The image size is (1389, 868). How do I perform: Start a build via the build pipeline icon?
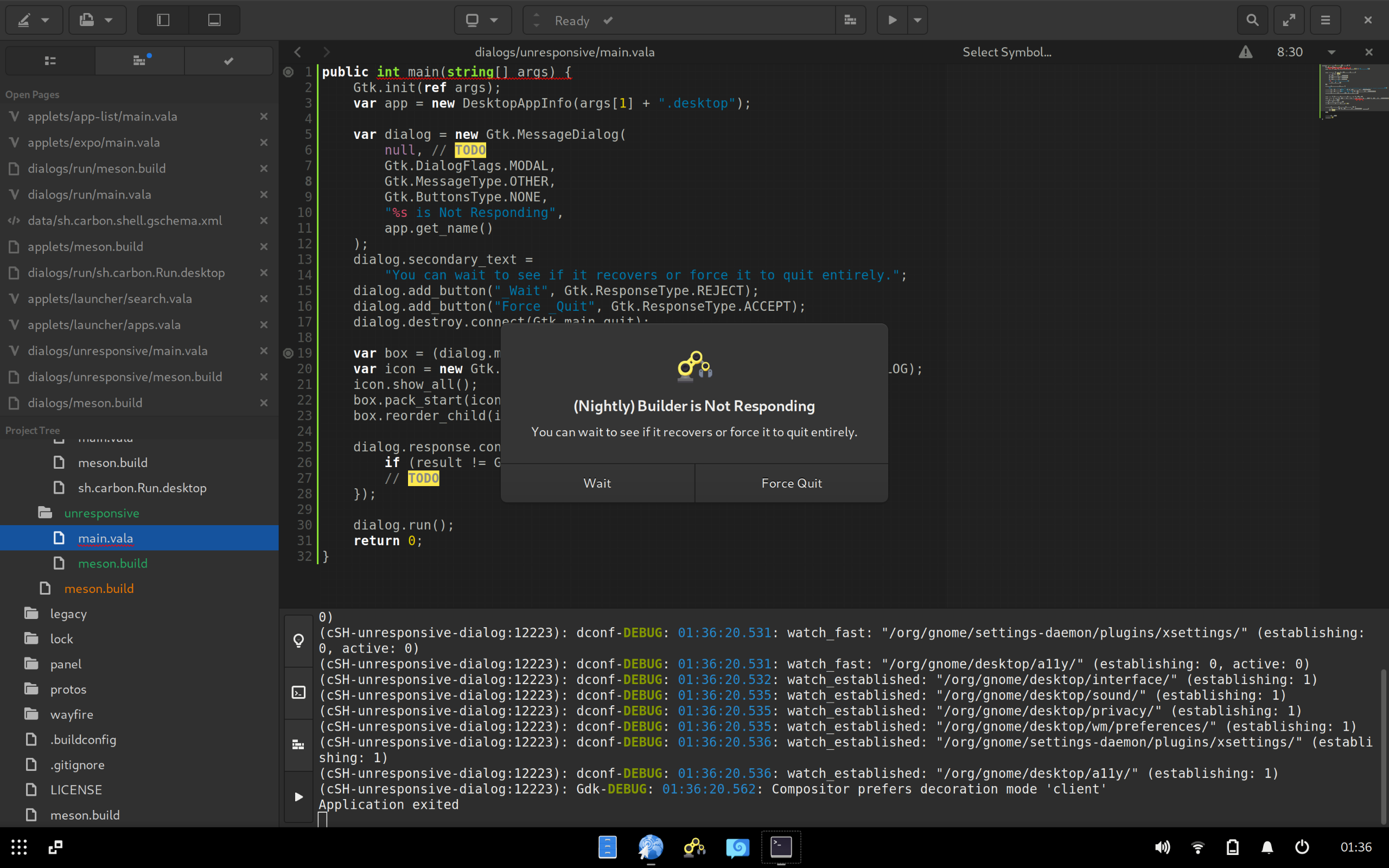(x=850, y=20)
